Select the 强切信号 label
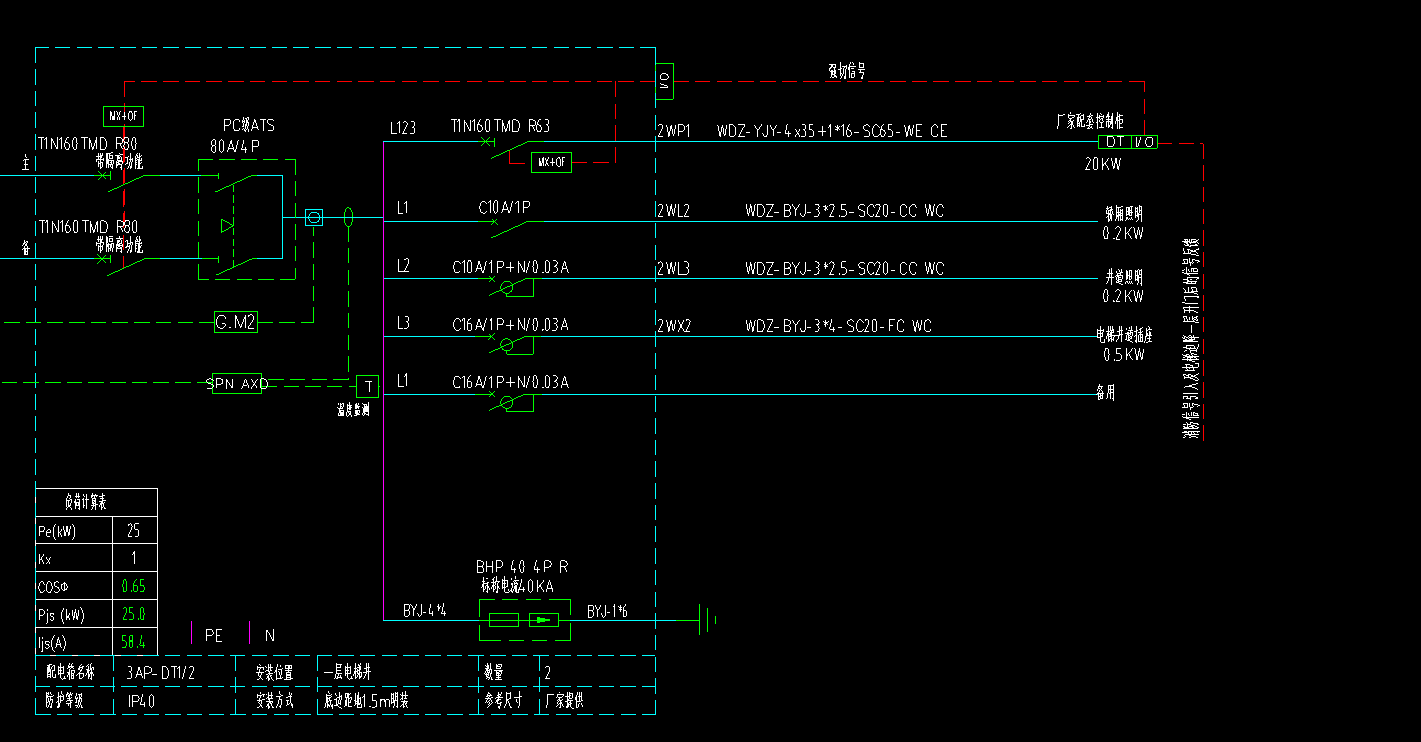The image size is (1421, 742). tap(846, 71)
